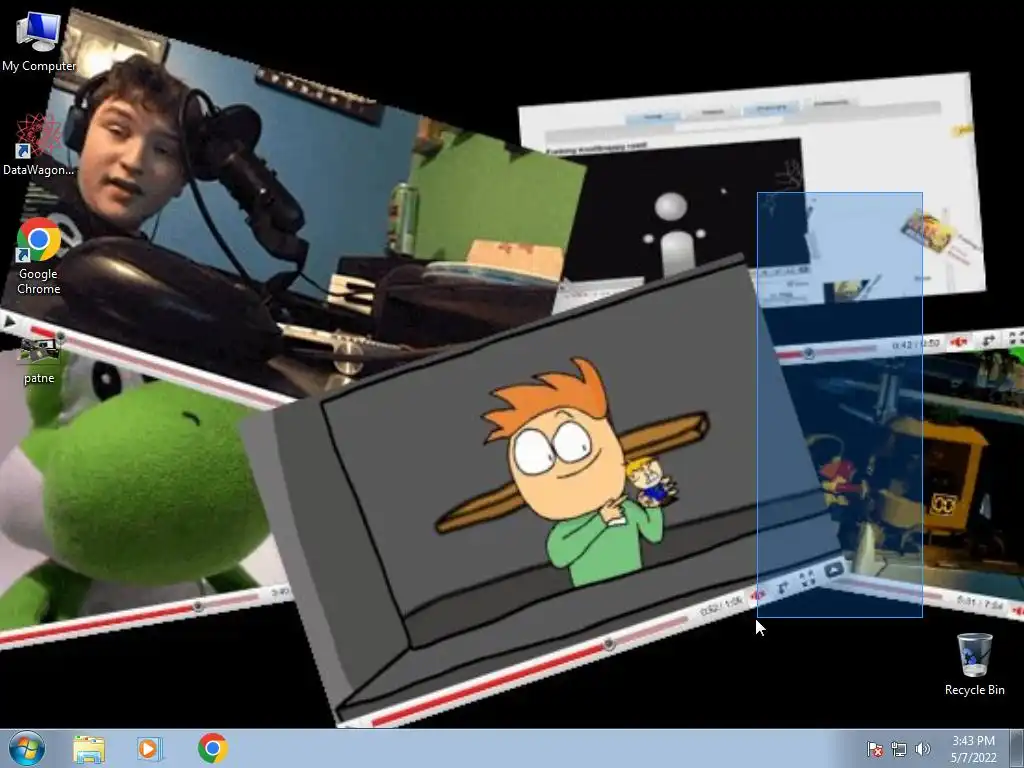Viewport: 1024px width, 768px height.
Task: Click the Yoshi plush video's seek knob
Action: (x=198, y=607)
